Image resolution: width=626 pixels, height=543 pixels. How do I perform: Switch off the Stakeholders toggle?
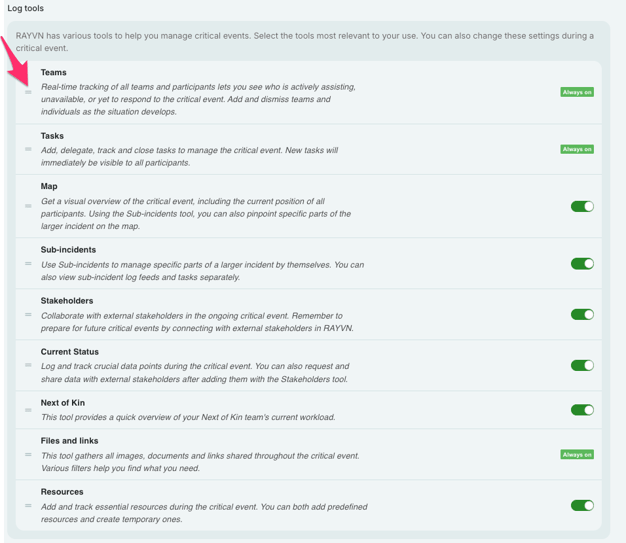click(x=582, y=315)
